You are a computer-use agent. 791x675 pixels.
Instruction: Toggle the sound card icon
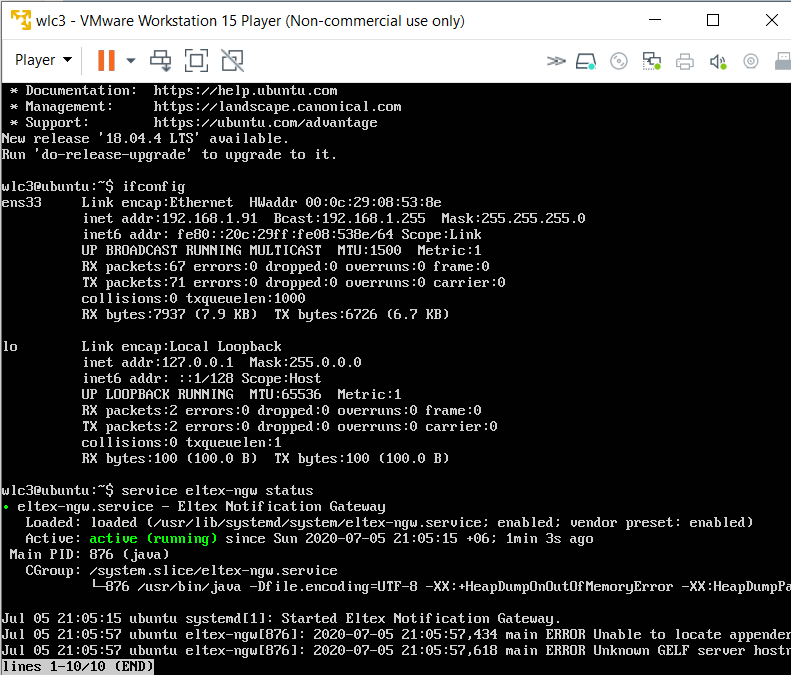[x=718, y=62]
